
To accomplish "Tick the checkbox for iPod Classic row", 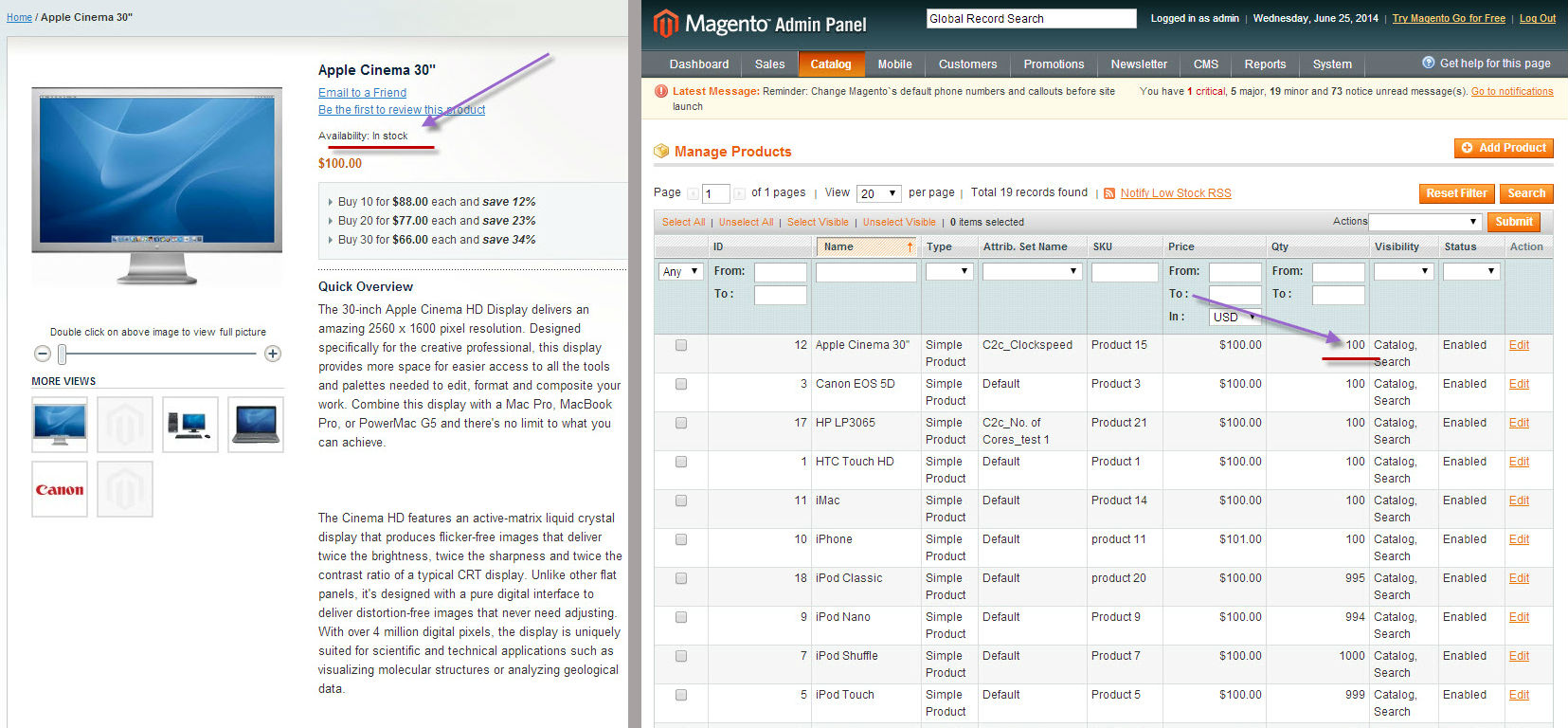I will click(681, 578).
